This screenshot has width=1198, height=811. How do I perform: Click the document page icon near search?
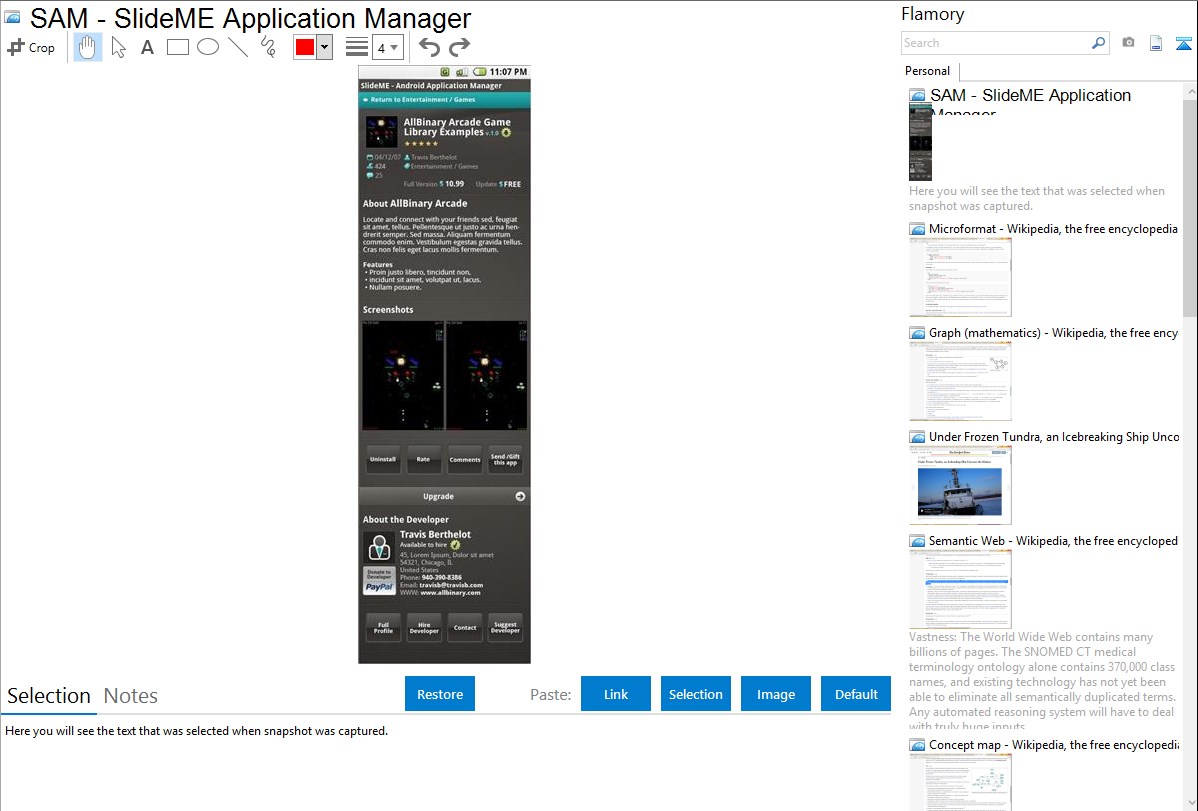pyautogui.click(x=1156, y=43)
